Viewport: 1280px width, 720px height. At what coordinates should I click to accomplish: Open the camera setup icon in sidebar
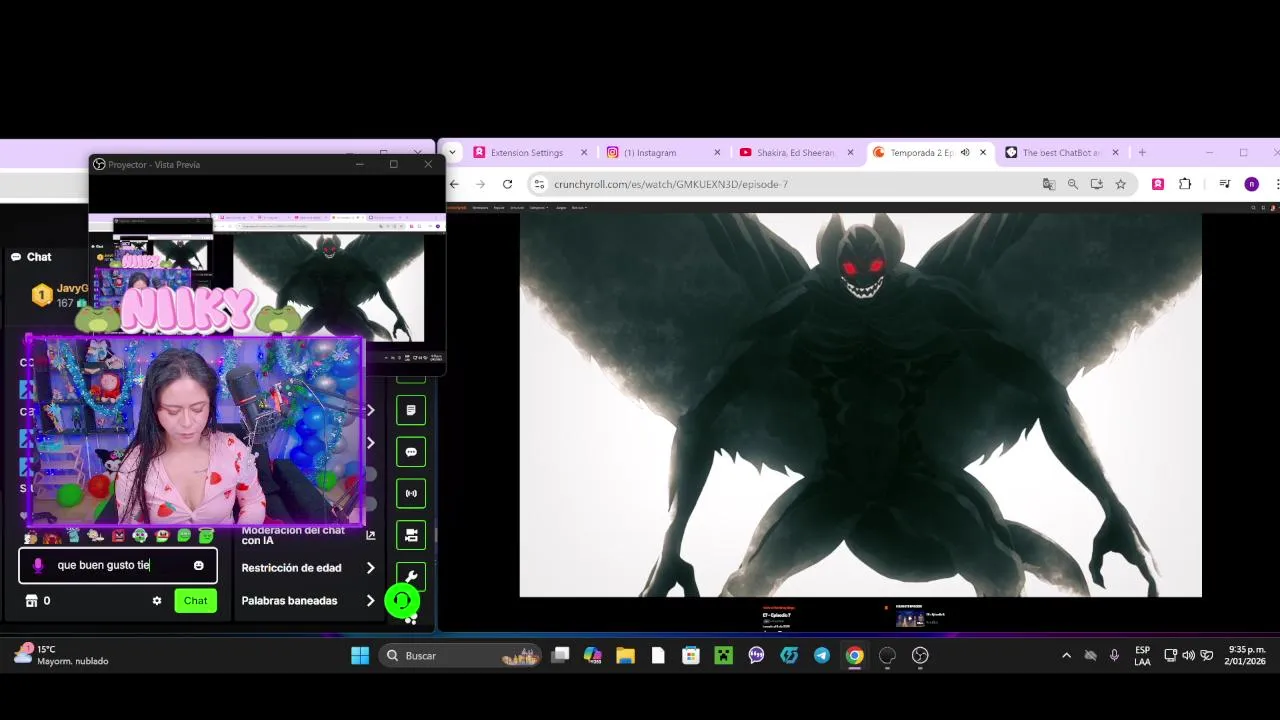(x=411, y=535)
